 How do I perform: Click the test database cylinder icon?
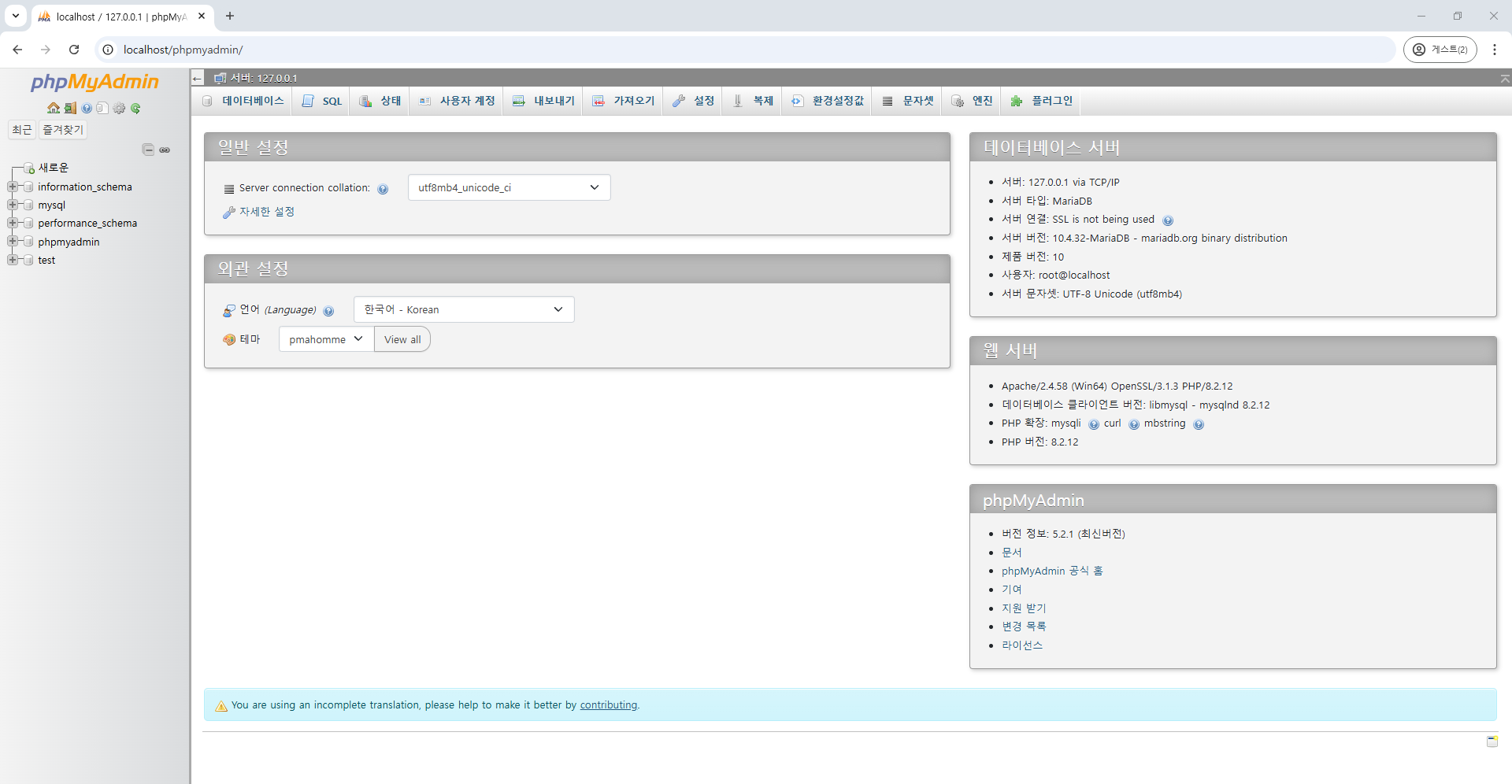click(x=28, y=260)
